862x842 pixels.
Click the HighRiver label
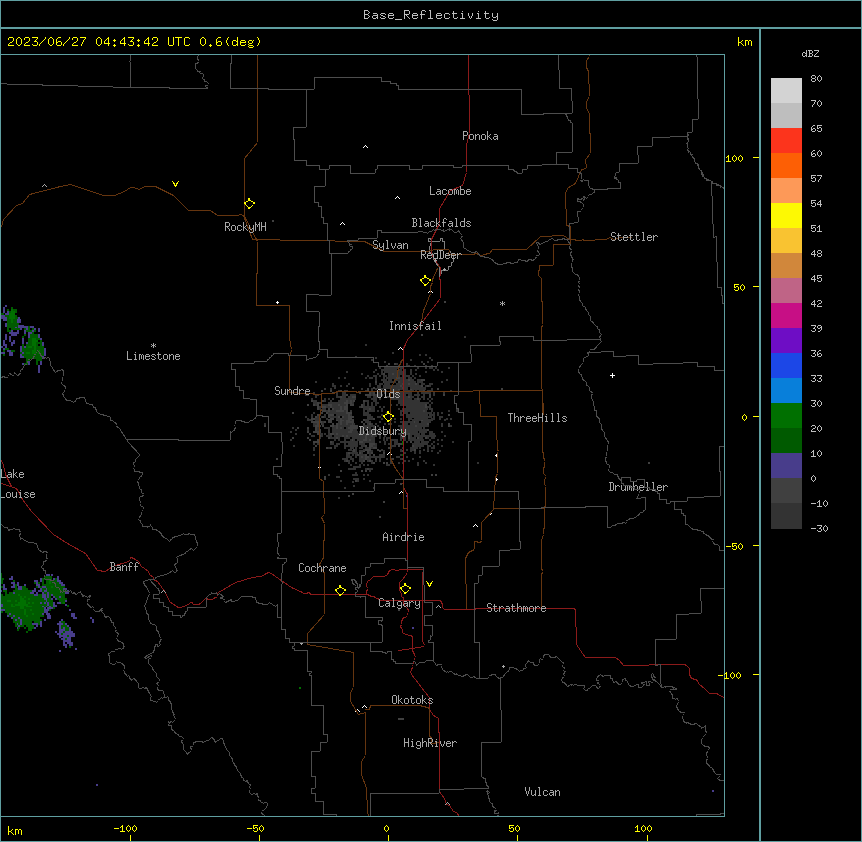(x=430, y=743)
